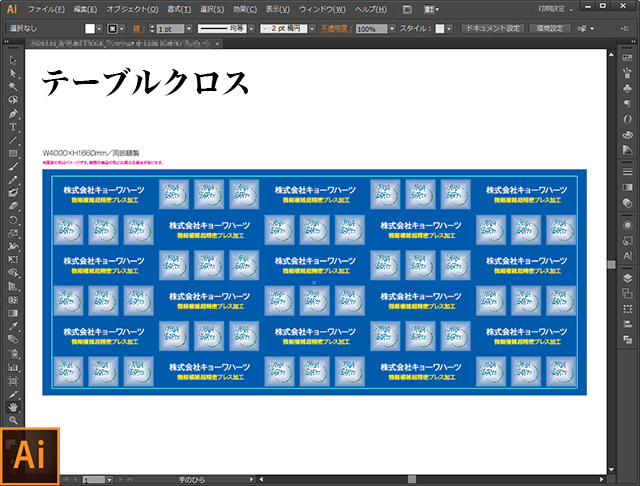Select the Scale tool
The width and height of the screenshot is (640, 486).
coord(13,233)
